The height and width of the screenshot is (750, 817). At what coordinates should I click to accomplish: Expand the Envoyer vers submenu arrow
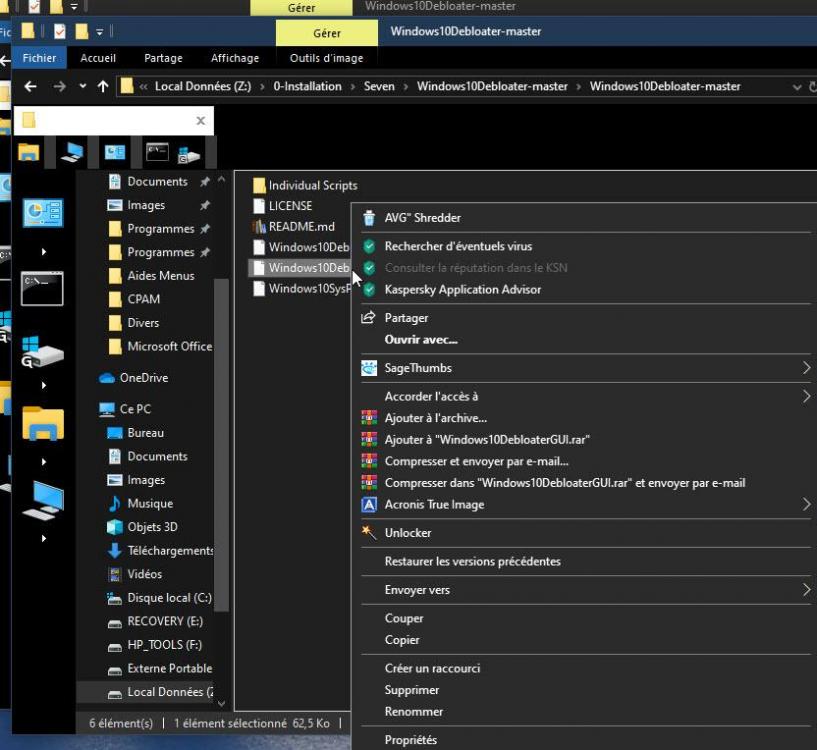click(806, 590)
